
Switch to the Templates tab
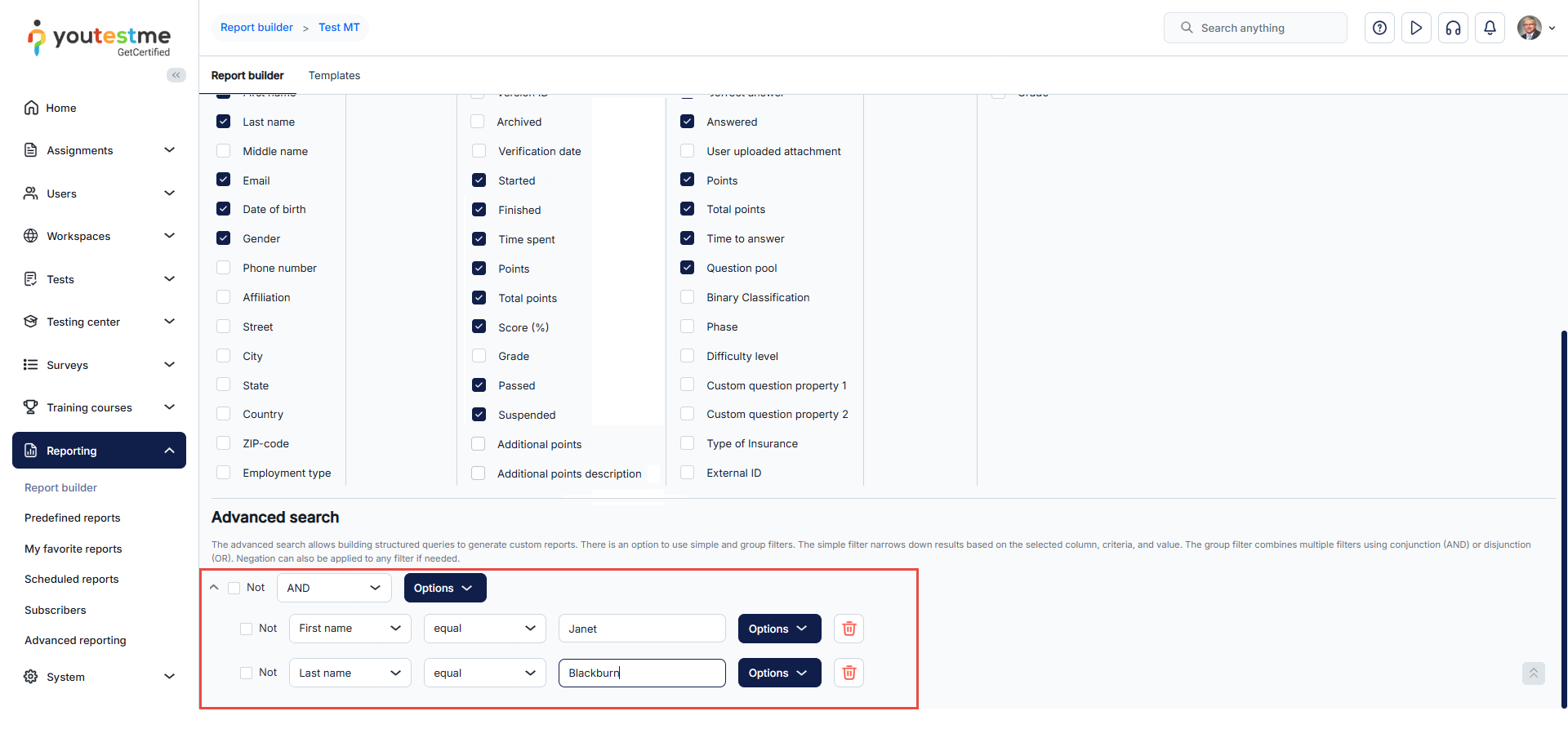point(334,75)
